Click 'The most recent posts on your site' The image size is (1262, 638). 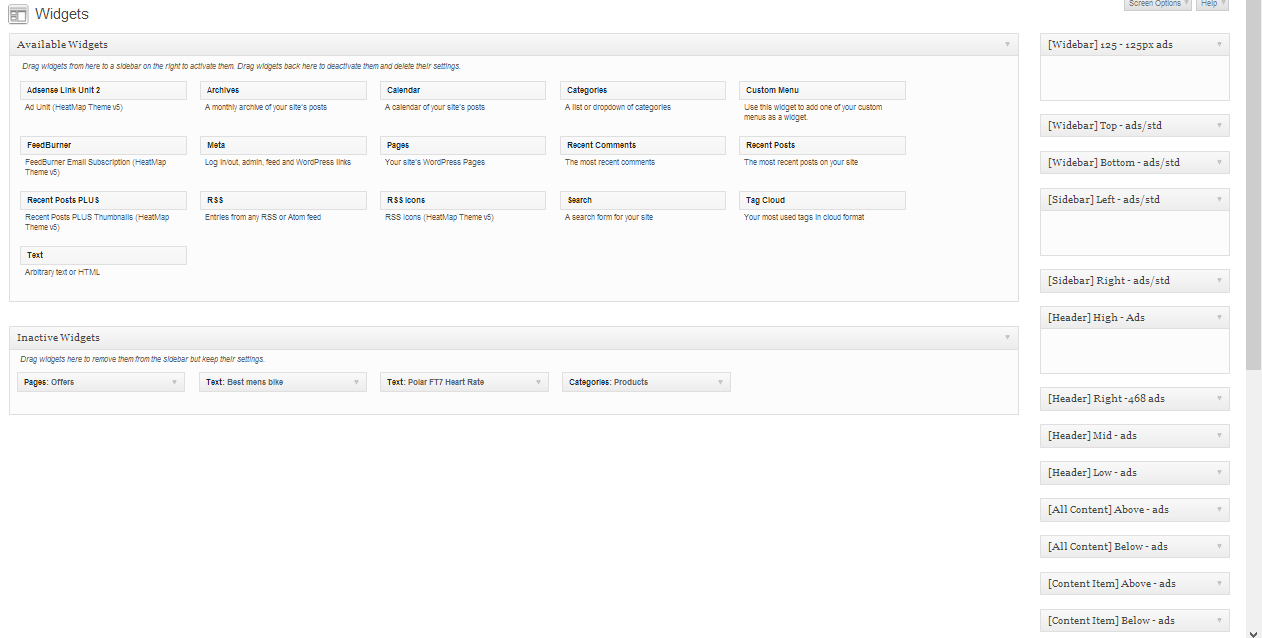801,163
